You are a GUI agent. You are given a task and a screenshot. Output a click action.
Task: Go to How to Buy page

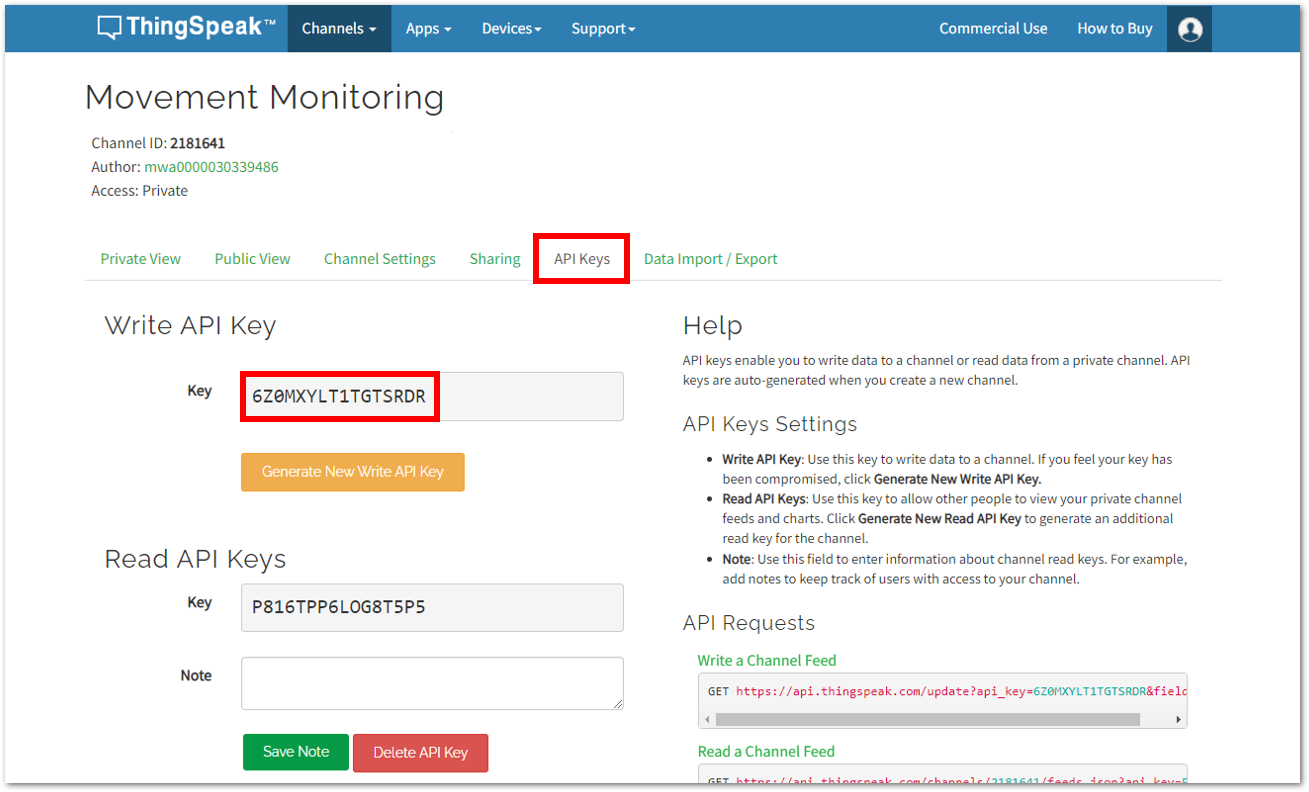1115,29
